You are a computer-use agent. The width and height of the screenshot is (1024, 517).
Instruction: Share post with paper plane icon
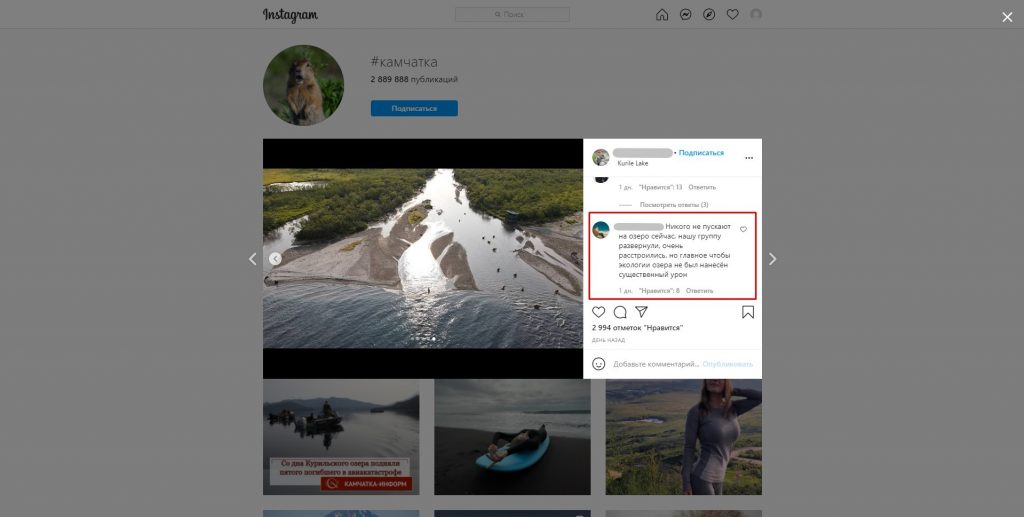click(642, 312)
